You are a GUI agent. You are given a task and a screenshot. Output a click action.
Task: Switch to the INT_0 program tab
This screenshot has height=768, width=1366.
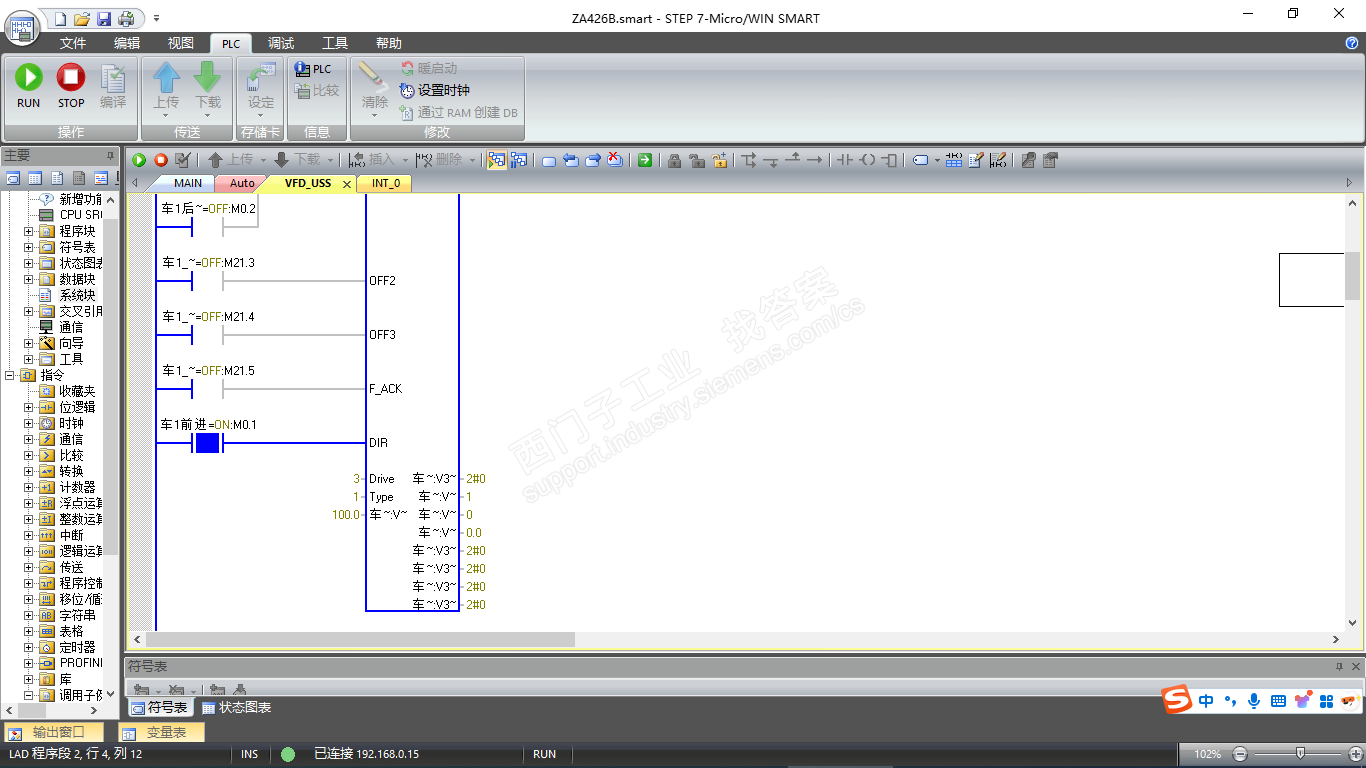[386, 183]
